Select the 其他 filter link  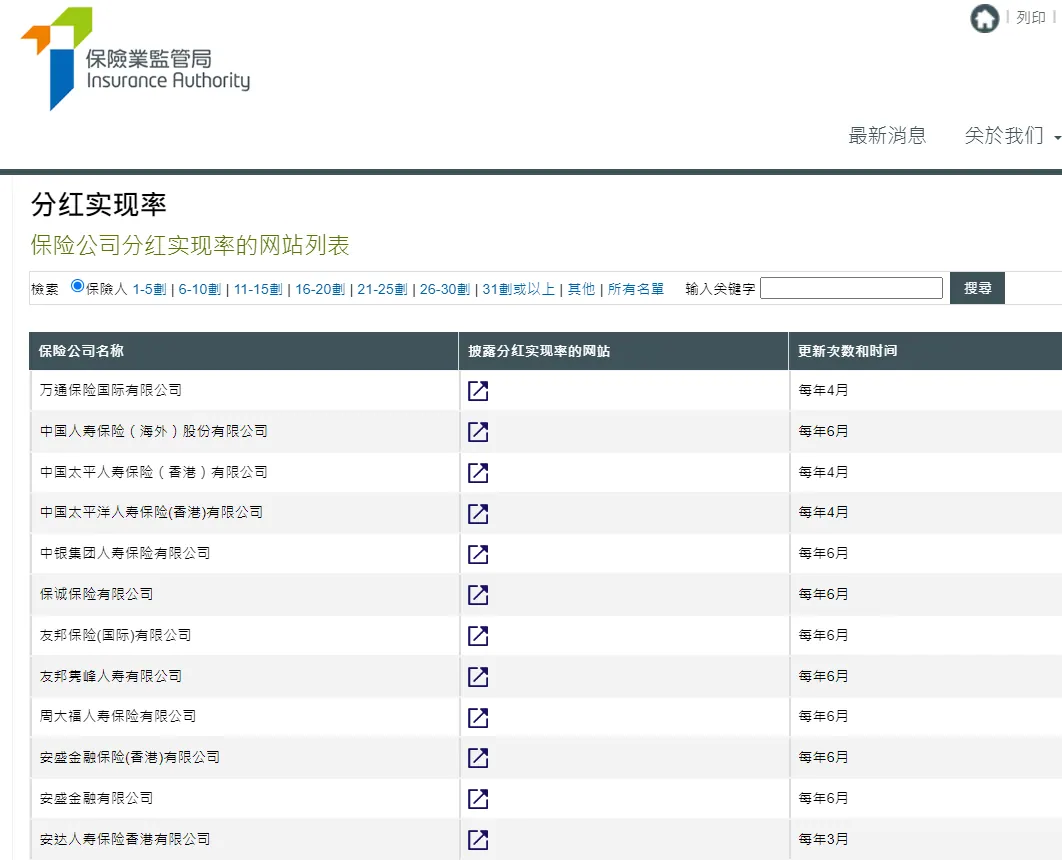(x=581, y=289)
